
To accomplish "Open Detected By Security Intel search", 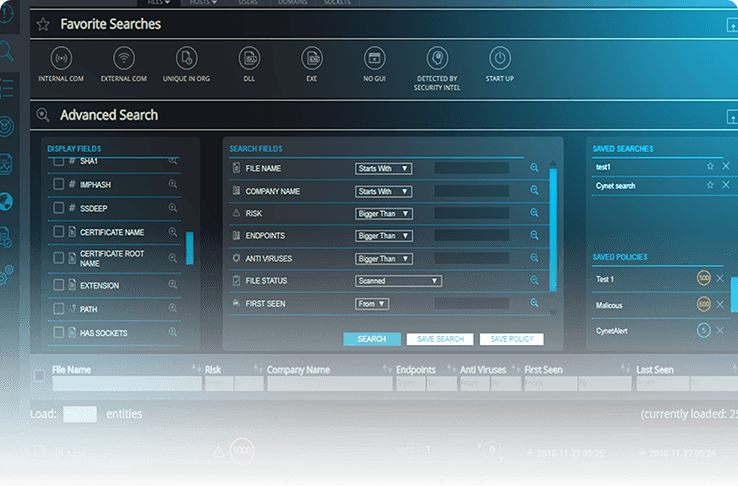I will coord(436,59).
